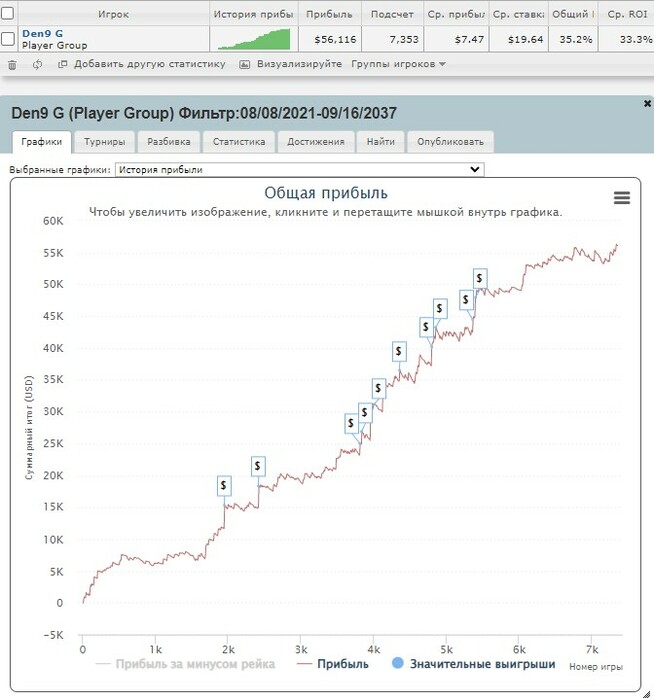Screen dimensions: 654x700
Task: Switch to the Графики tab
Action: click(42, 142)
